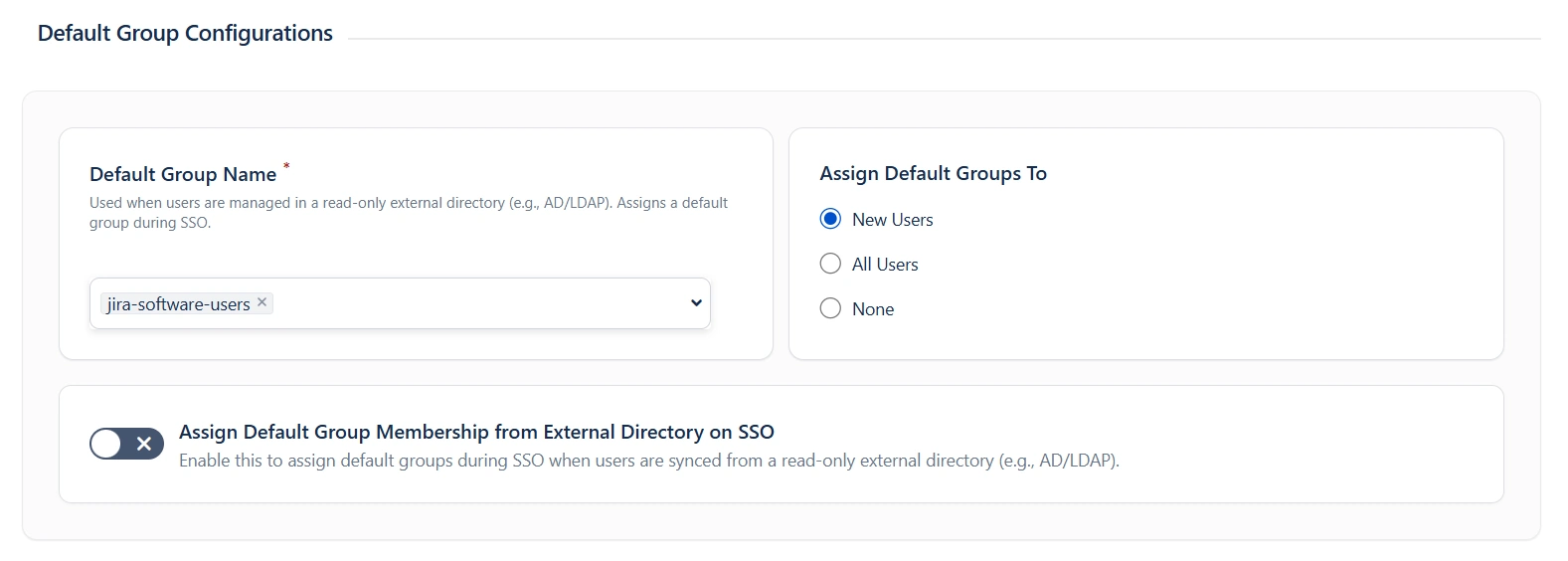Expand the Default Group Name dropdown arrow
The height and width of the screenshot is (561, 1568).
coord(696,303)
